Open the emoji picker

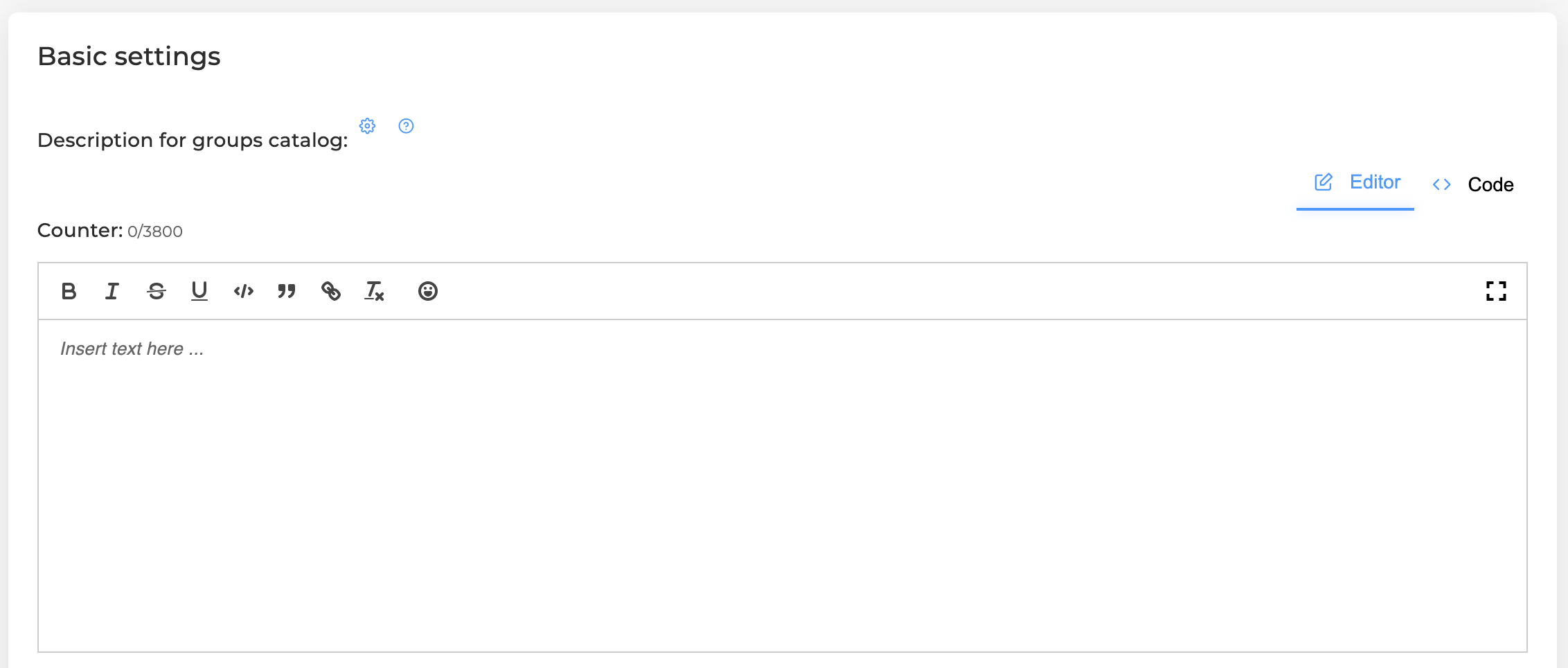(x=428, y=291)
